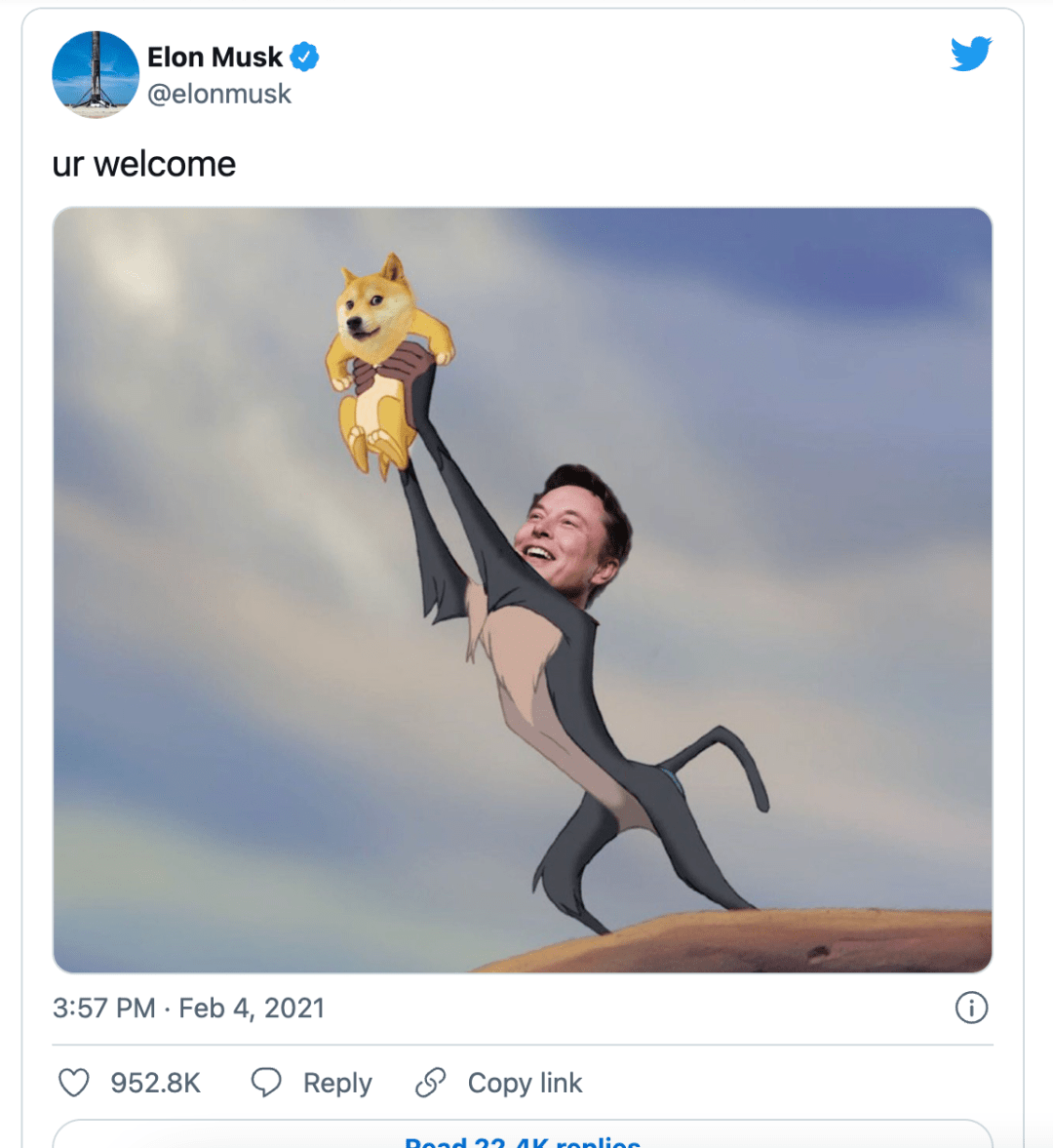Open the Read 22.4K replies button
The image size is (1053, 1148).
coord(523,1139)
